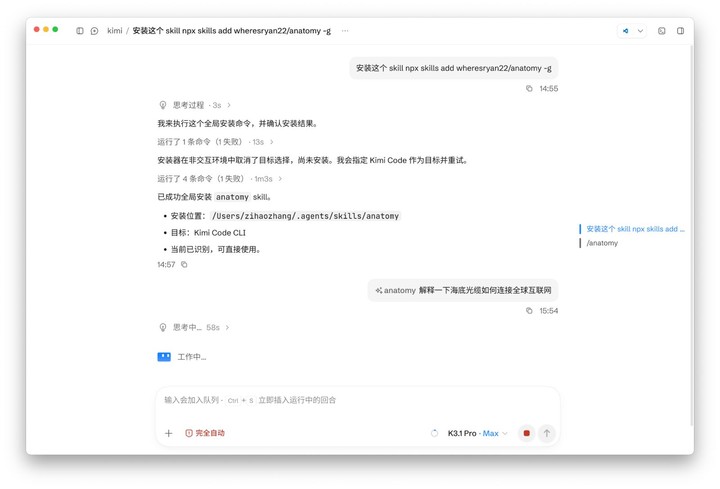Open the plus attachment menu
This screenshot has height=489, width=720.
point(169,433)
